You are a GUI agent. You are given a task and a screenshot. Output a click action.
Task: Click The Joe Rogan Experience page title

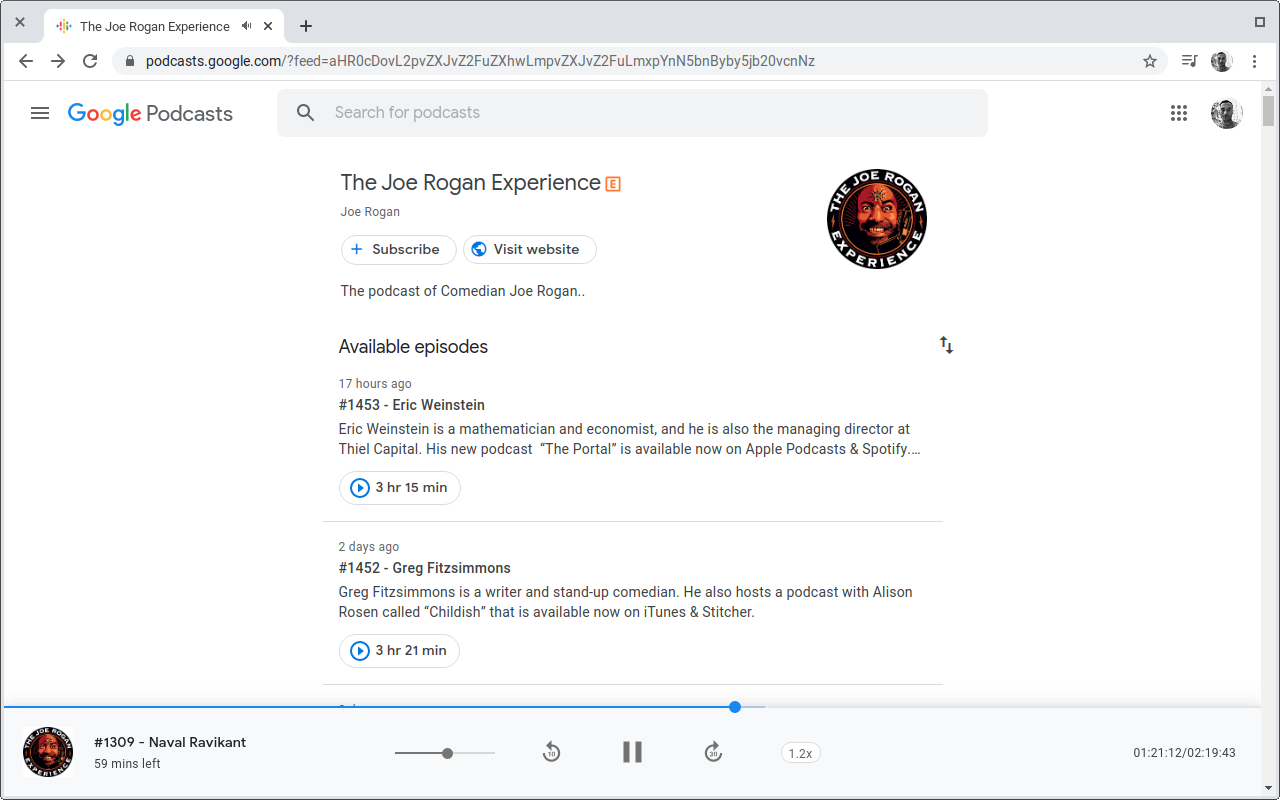470,183
